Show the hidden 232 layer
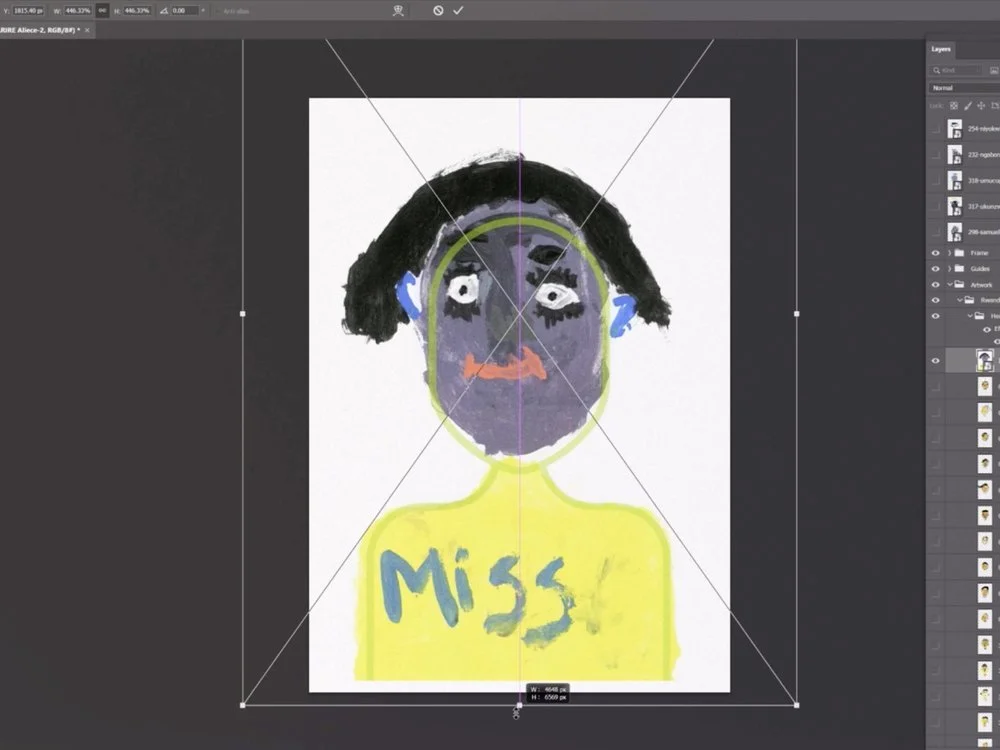Screen dimensions: 1000x750 pos(936,154)
